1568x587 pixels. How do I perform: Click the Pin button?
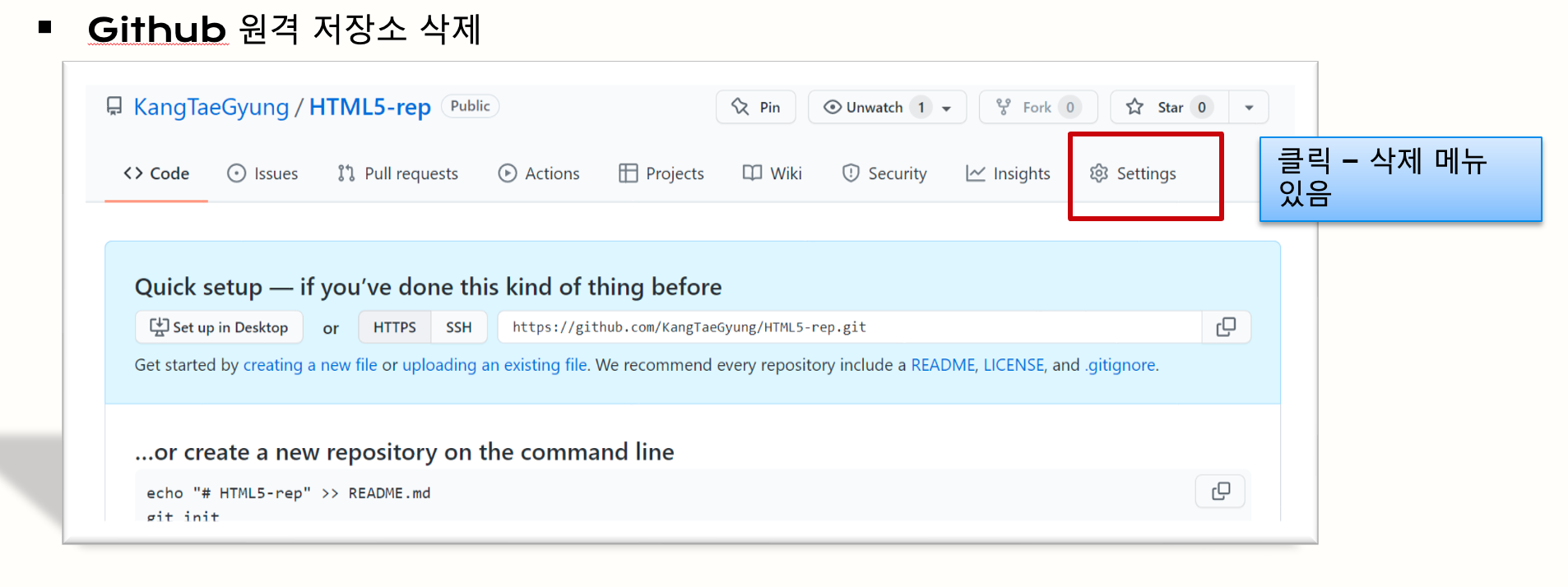tap(756, 107)
